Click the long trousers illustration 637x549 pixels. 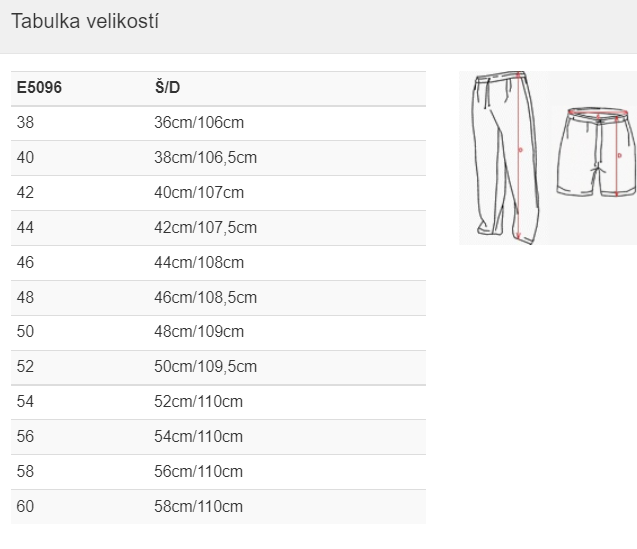(505, 158)
